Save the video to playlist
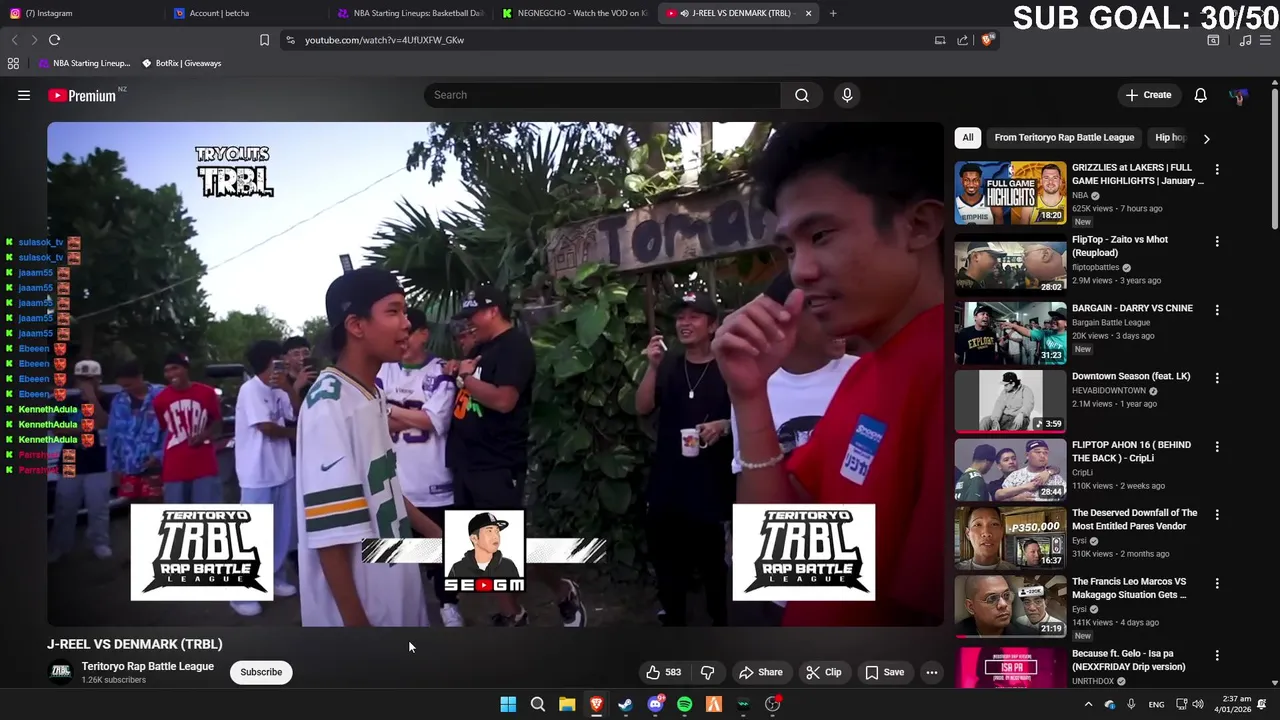The image size is (1280, 720). tap(885, 672)
